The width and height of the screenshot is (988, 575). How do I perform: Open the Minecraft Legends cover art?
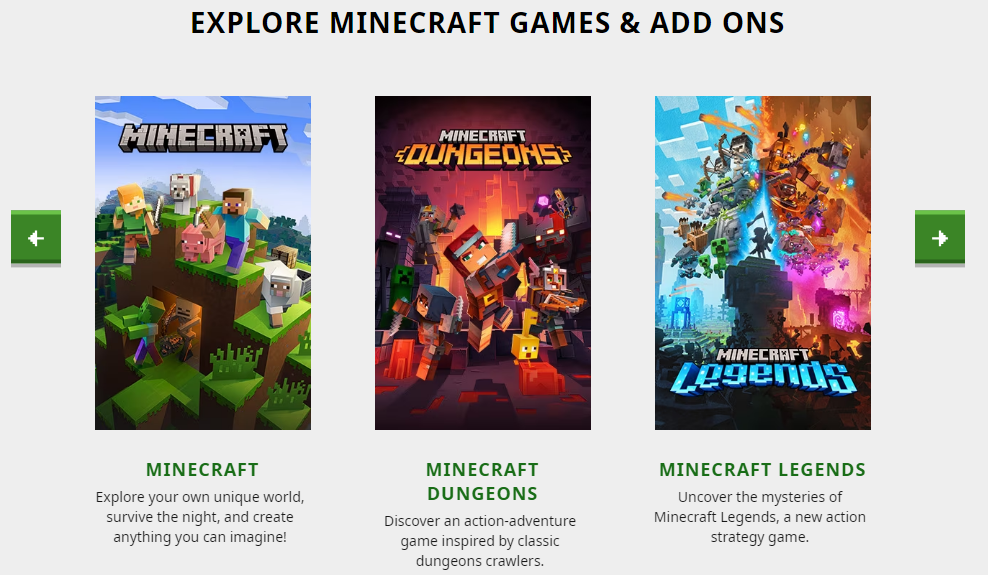[x=762, y=263]
